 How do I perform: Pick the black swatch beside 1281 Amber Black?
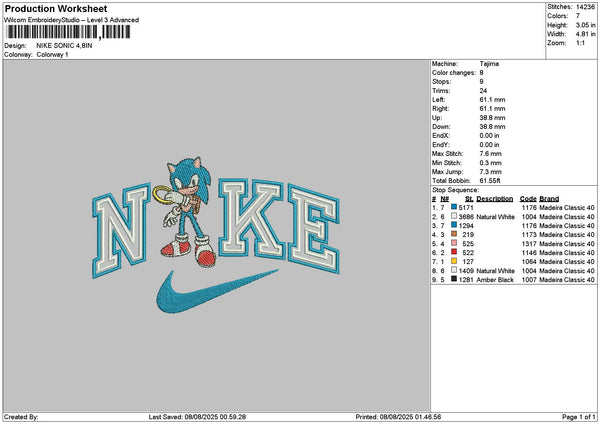(454, 279)
